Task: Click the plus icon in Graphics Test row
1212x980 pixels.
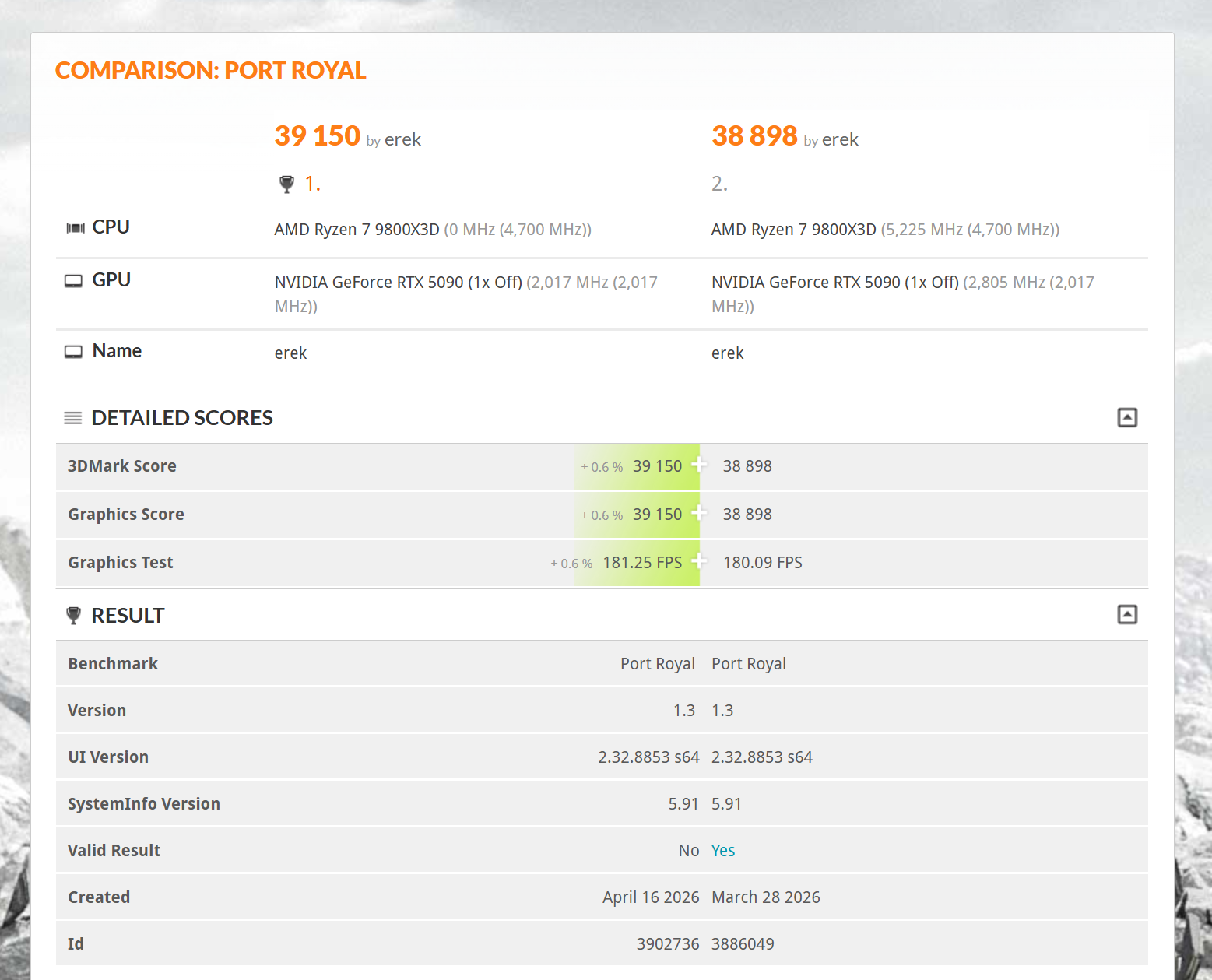Action: pyautogui.click(x=698, y=562)
